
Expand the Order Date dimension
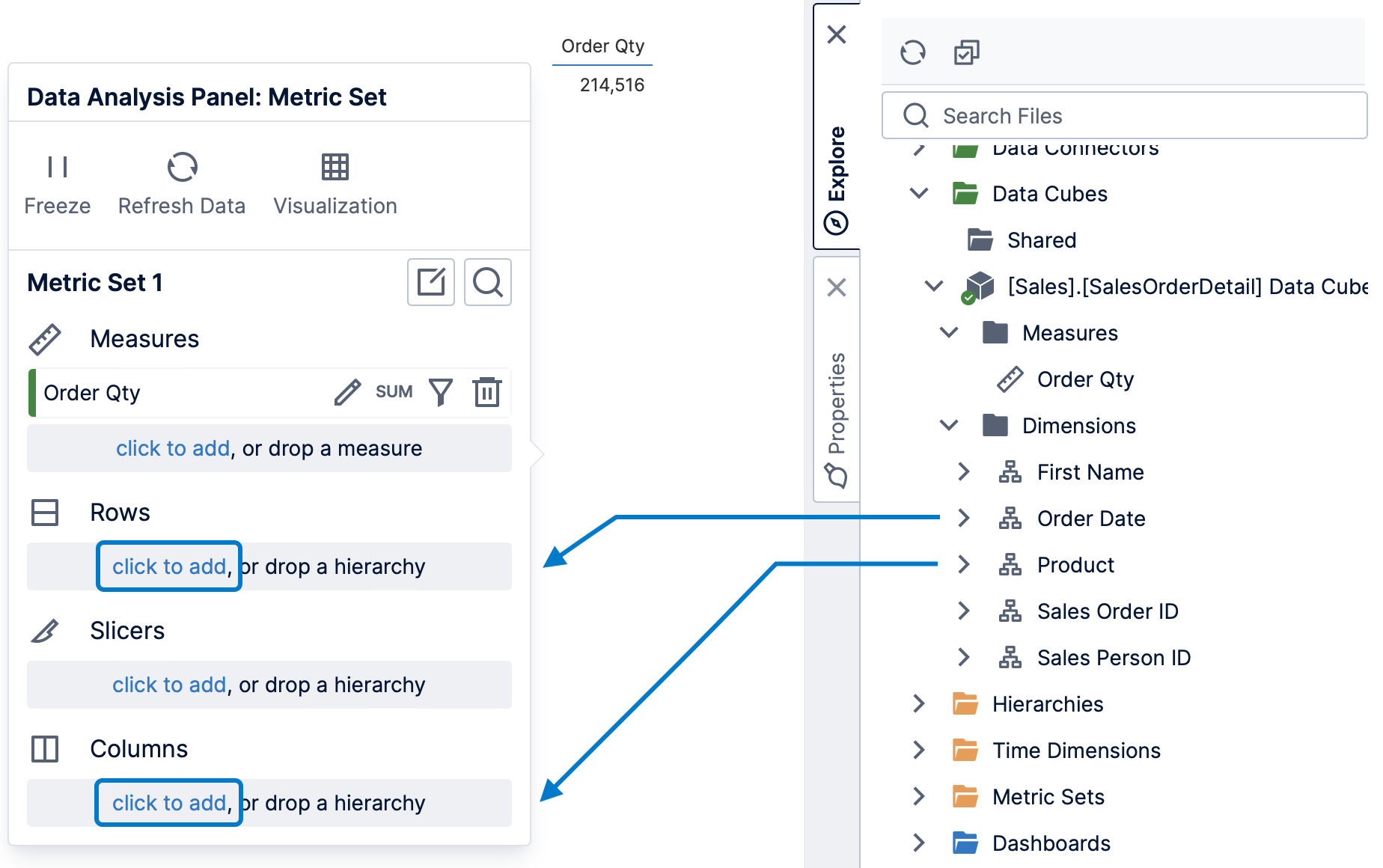coord(964,519)
